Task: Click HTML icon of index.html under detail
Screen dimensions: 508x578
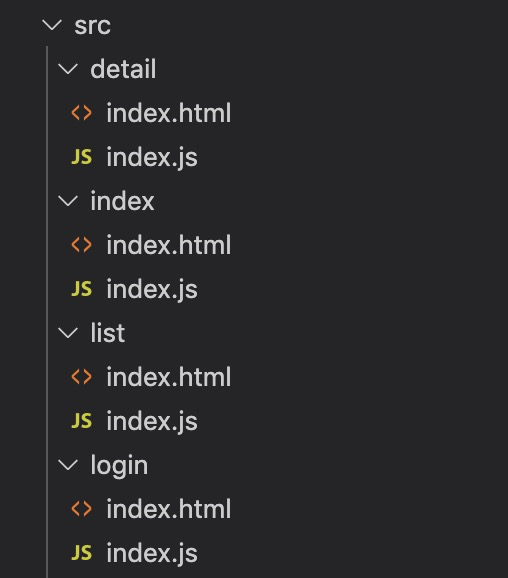Action: (81, 113)
